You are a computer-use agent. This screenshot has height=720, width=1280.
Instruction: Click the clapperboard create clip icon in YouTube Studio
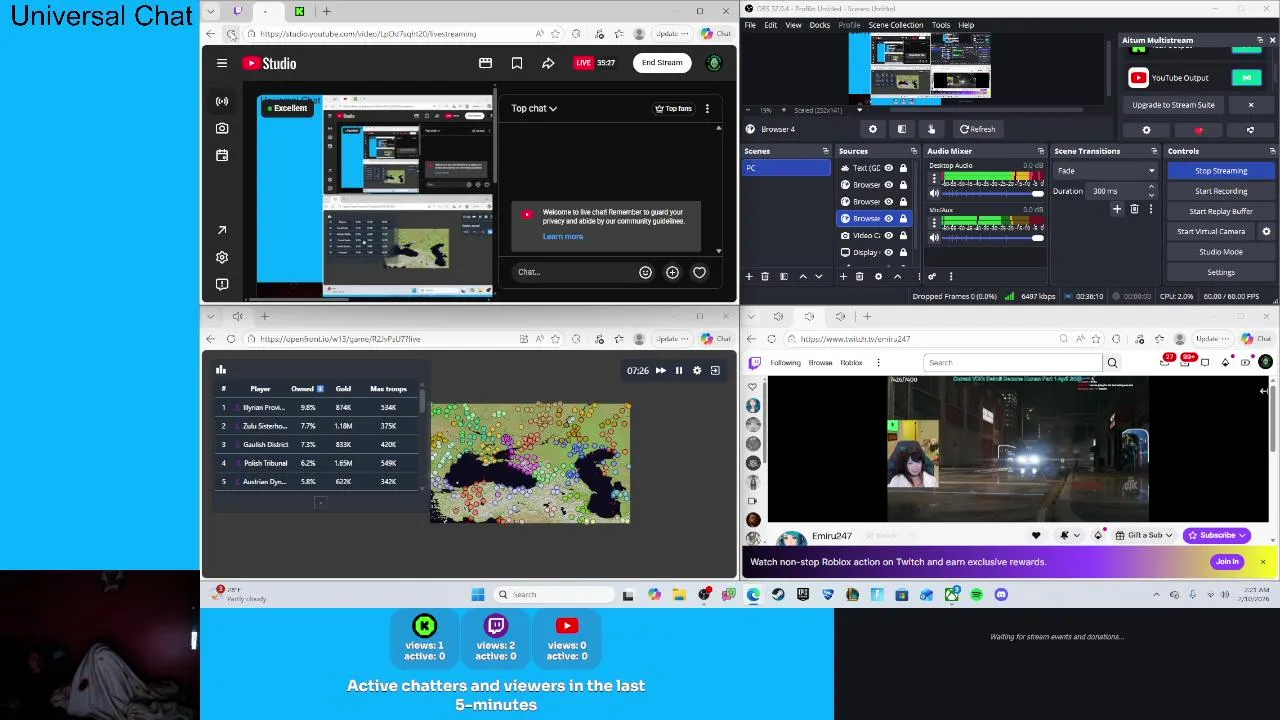(x=485, y=63)
